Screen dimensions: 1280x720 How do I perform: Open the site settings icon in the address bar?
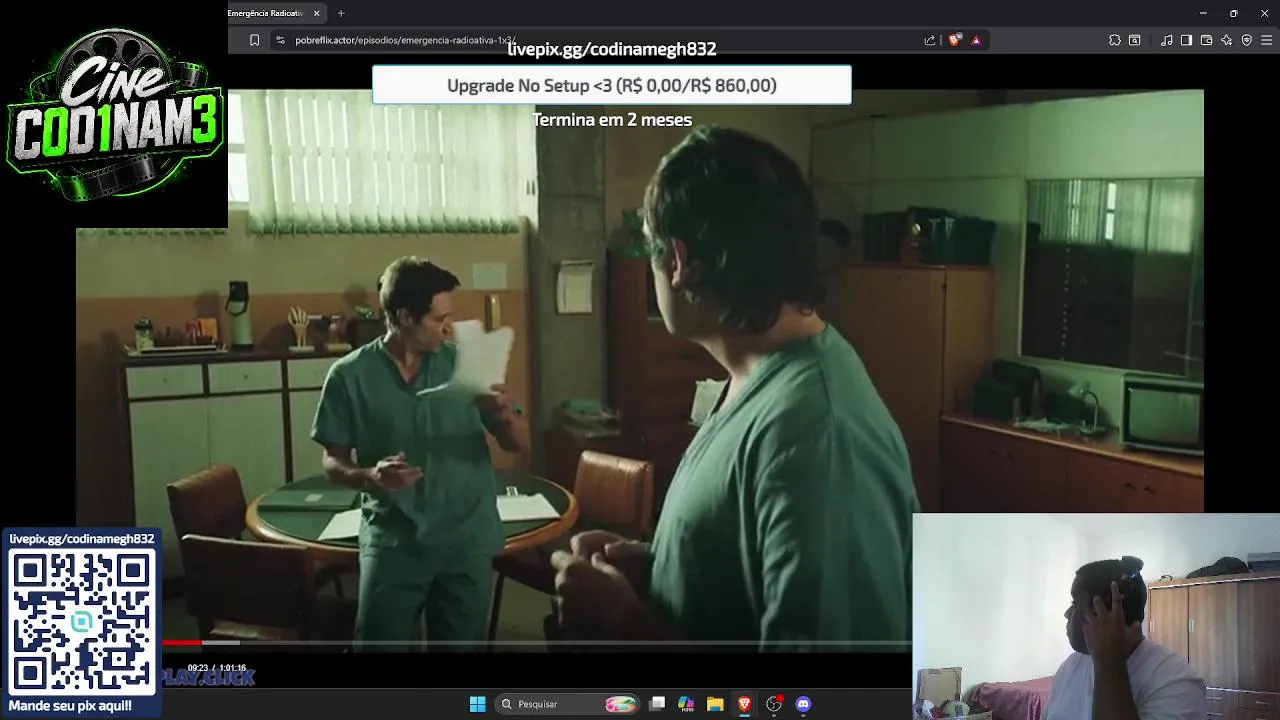(281, 40)
